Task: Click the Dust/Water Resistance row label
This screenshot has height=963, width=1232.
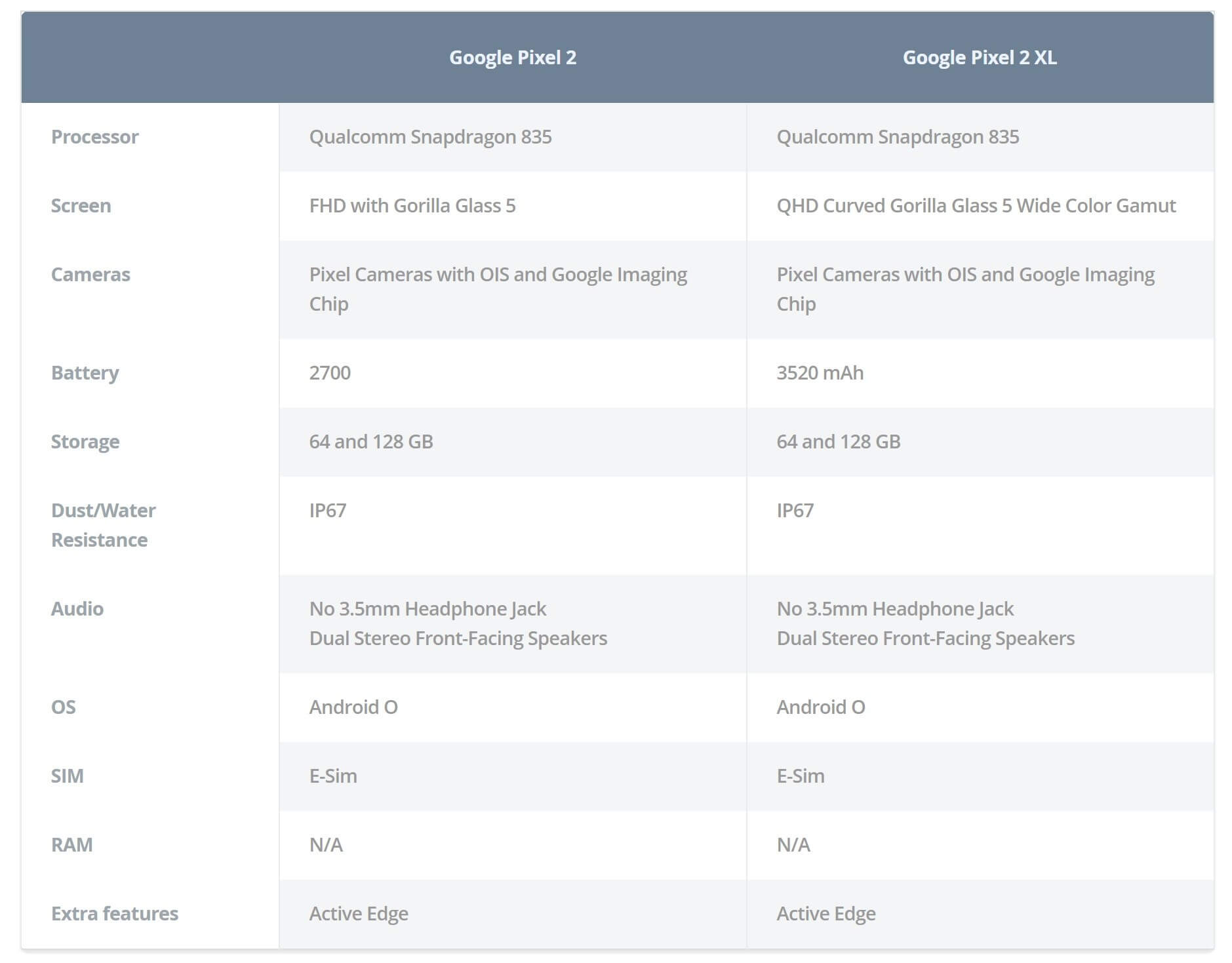Action: click(x=103, y=525)
